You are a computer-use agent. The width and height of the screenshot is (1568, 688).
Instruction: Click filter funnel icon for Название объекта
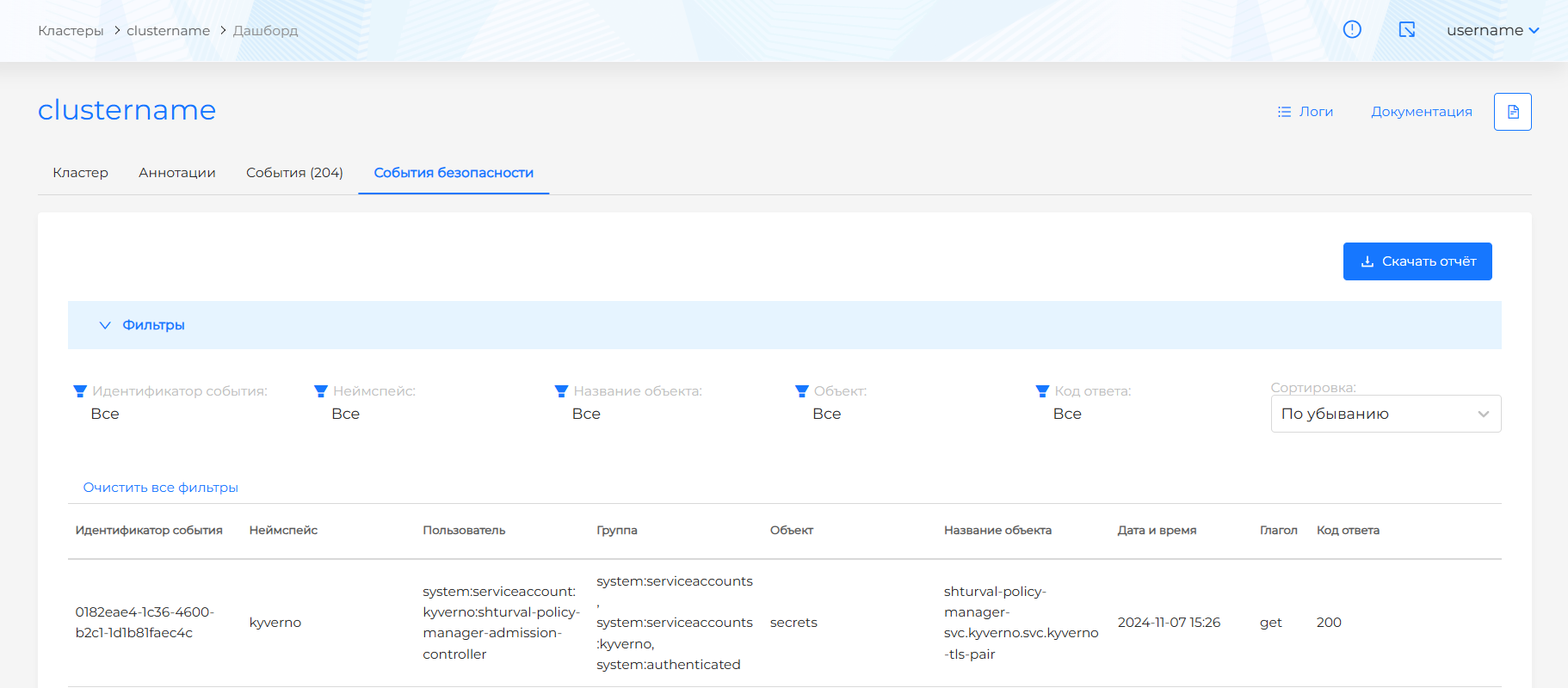[x=561, y=391]
